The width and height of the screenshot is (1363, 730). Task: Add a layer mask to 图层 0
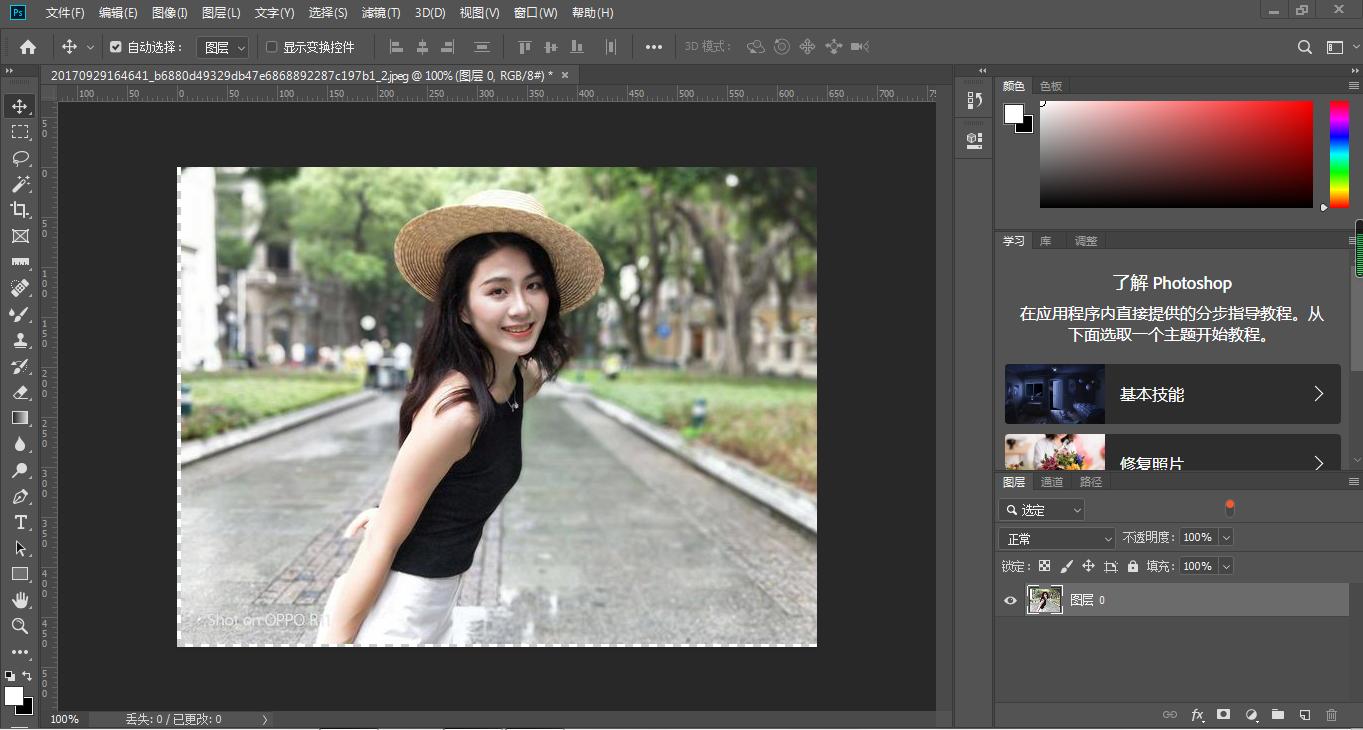coord(1224,715)
